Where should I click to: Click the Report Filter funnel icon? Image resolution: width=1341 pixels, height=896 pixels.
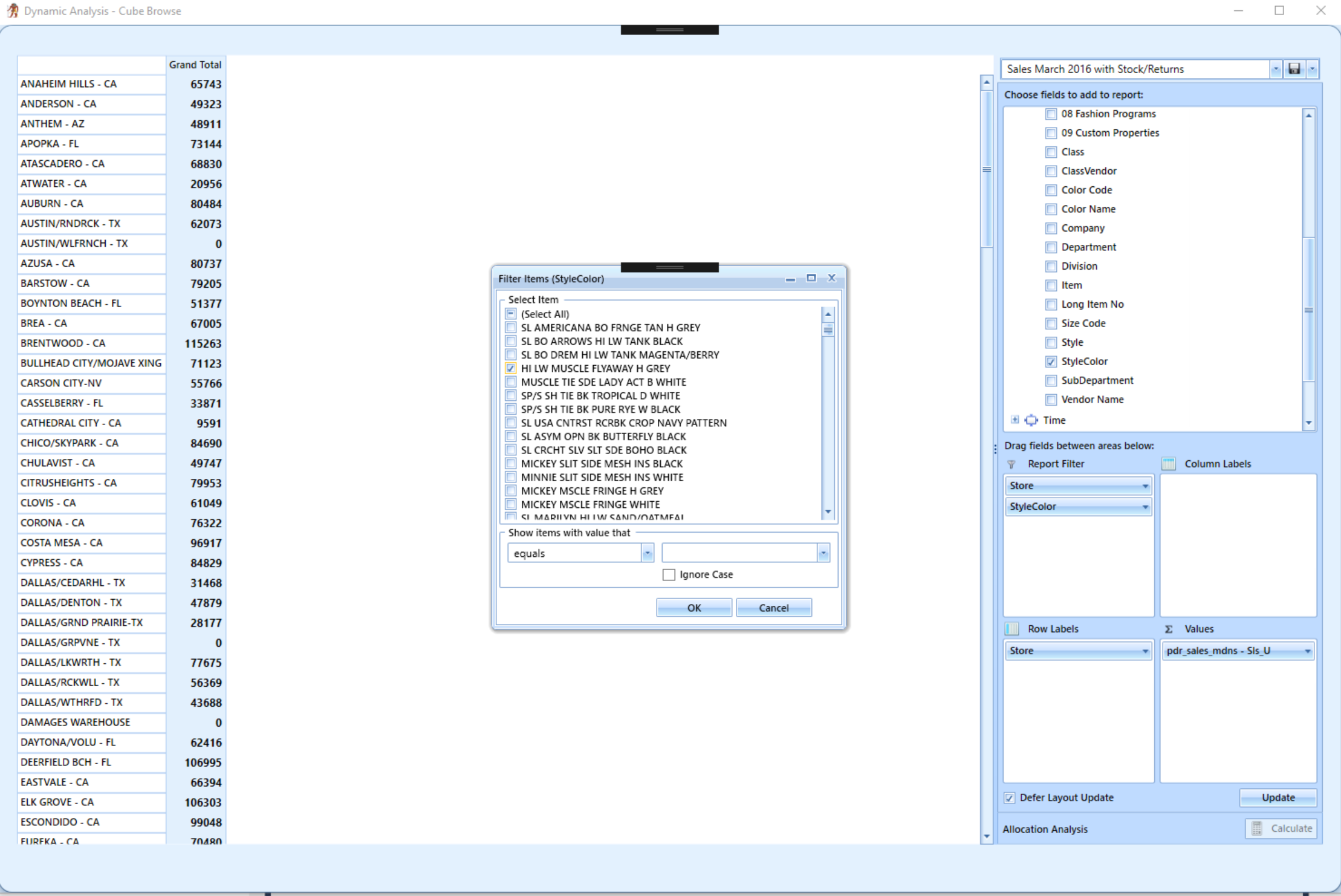[1011, 464]
